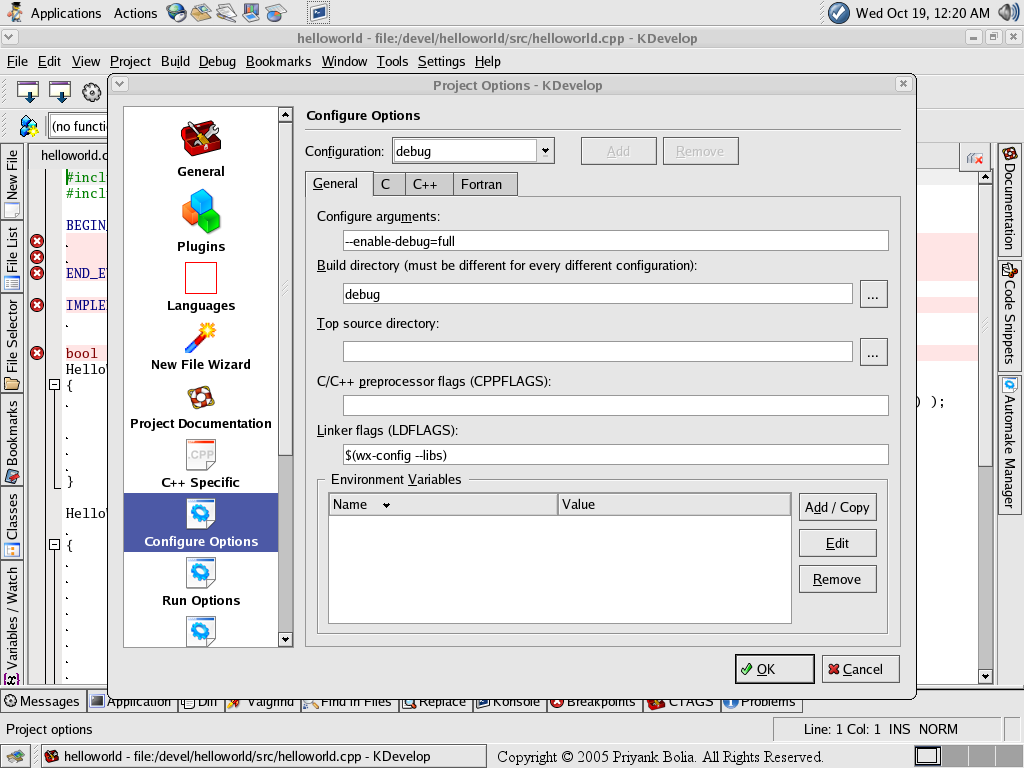Open the Applications panel menu
1024x768 pixels.
pyautogui.click(x=66, y=13)
